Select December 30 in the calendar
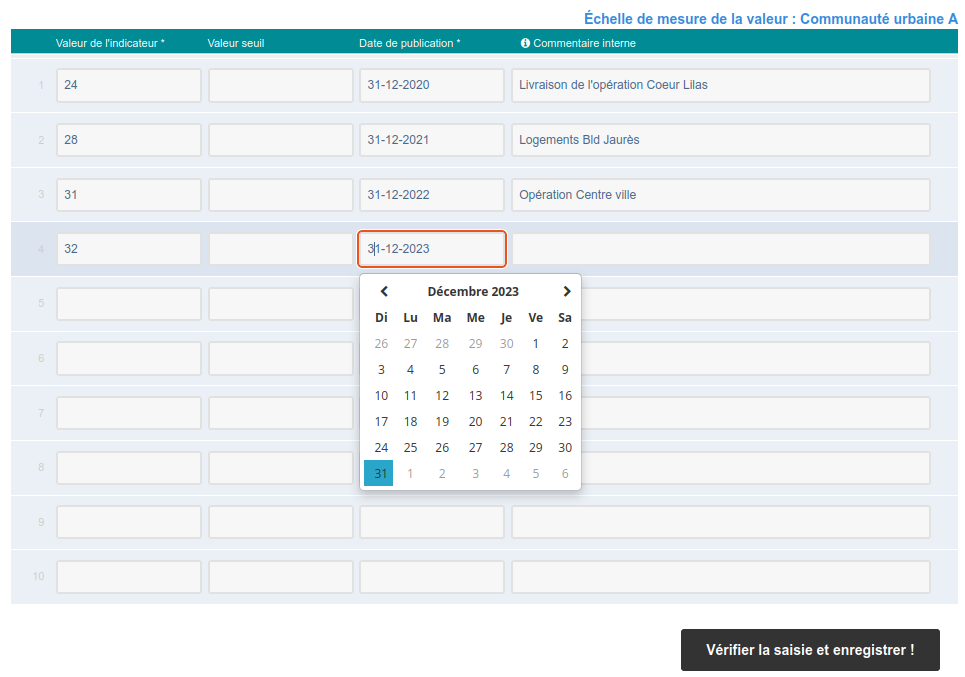This screenshot has height=677, width=965. tap(565, 447)
